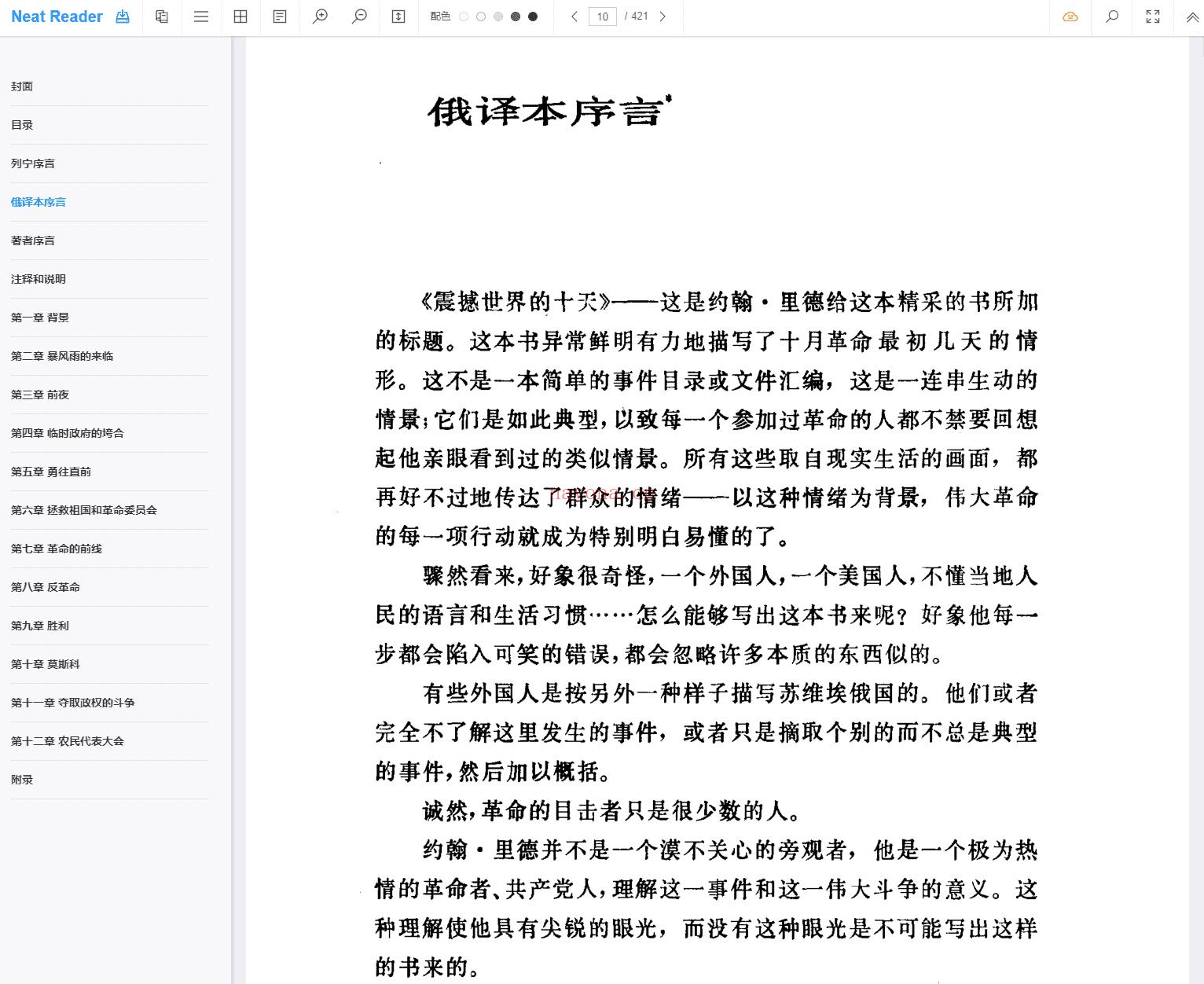Open the notes panel icon

[280, 17]
